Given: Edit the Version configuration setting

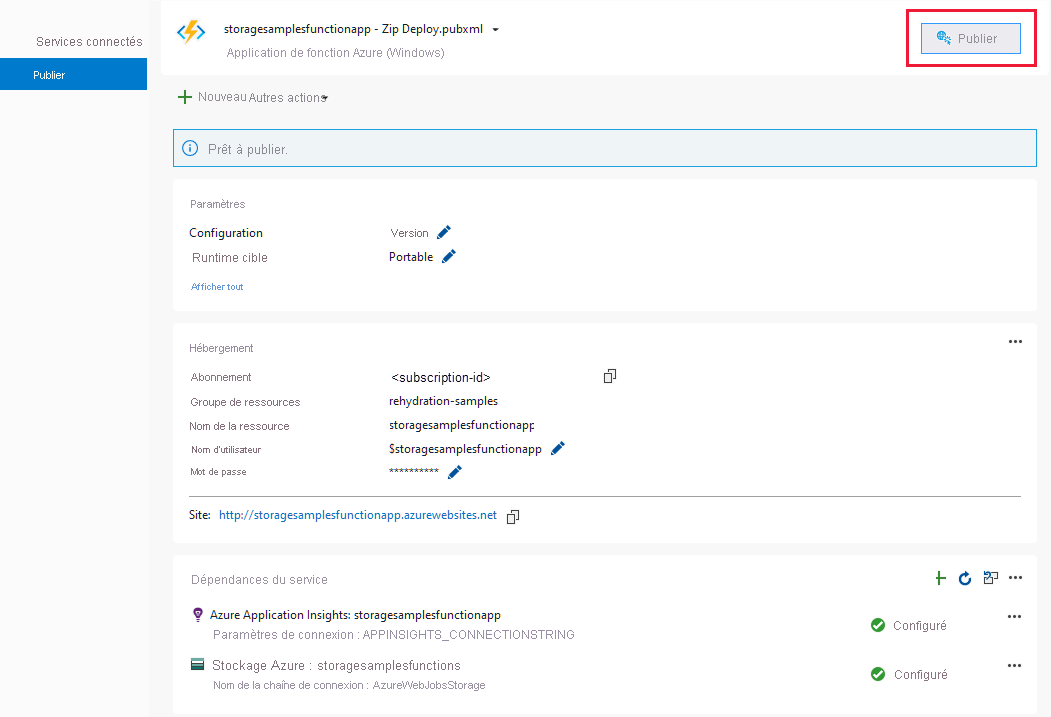Looking at the screenshot, I should pyautogui.click(x=443, y=231).
